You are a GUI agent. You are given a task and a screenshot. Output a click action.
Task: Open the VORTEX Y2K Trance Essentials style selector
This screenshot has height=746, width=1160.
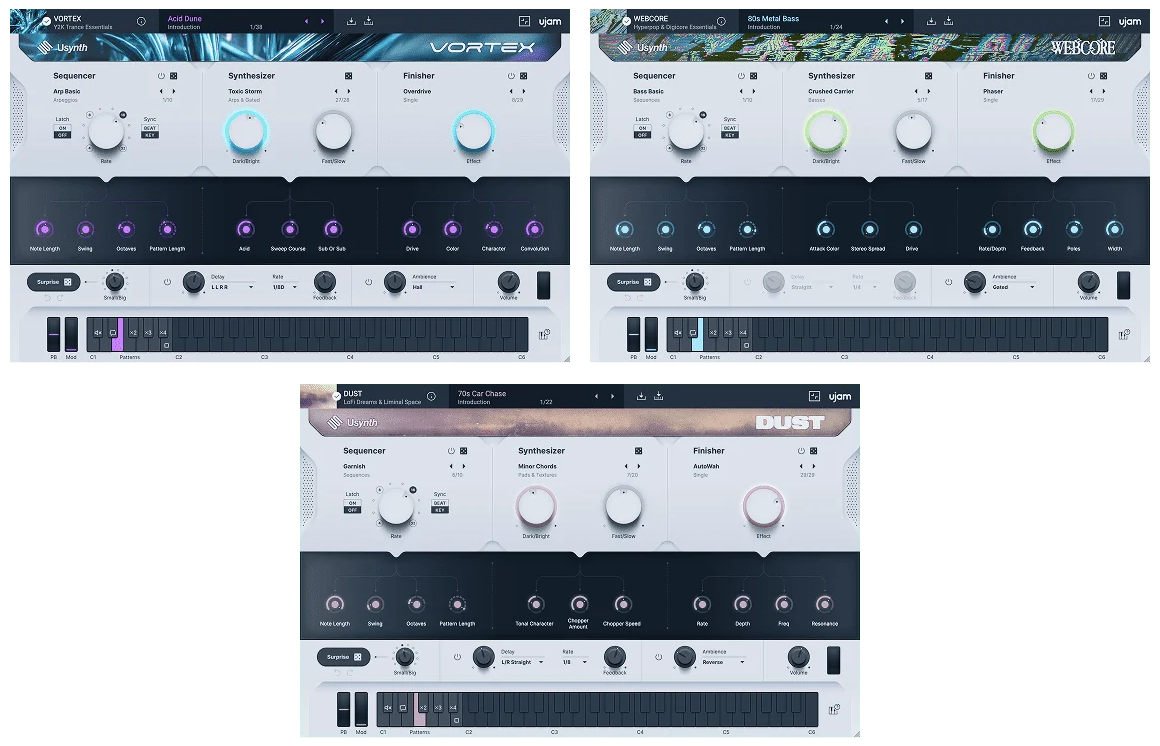pos(83,22)
